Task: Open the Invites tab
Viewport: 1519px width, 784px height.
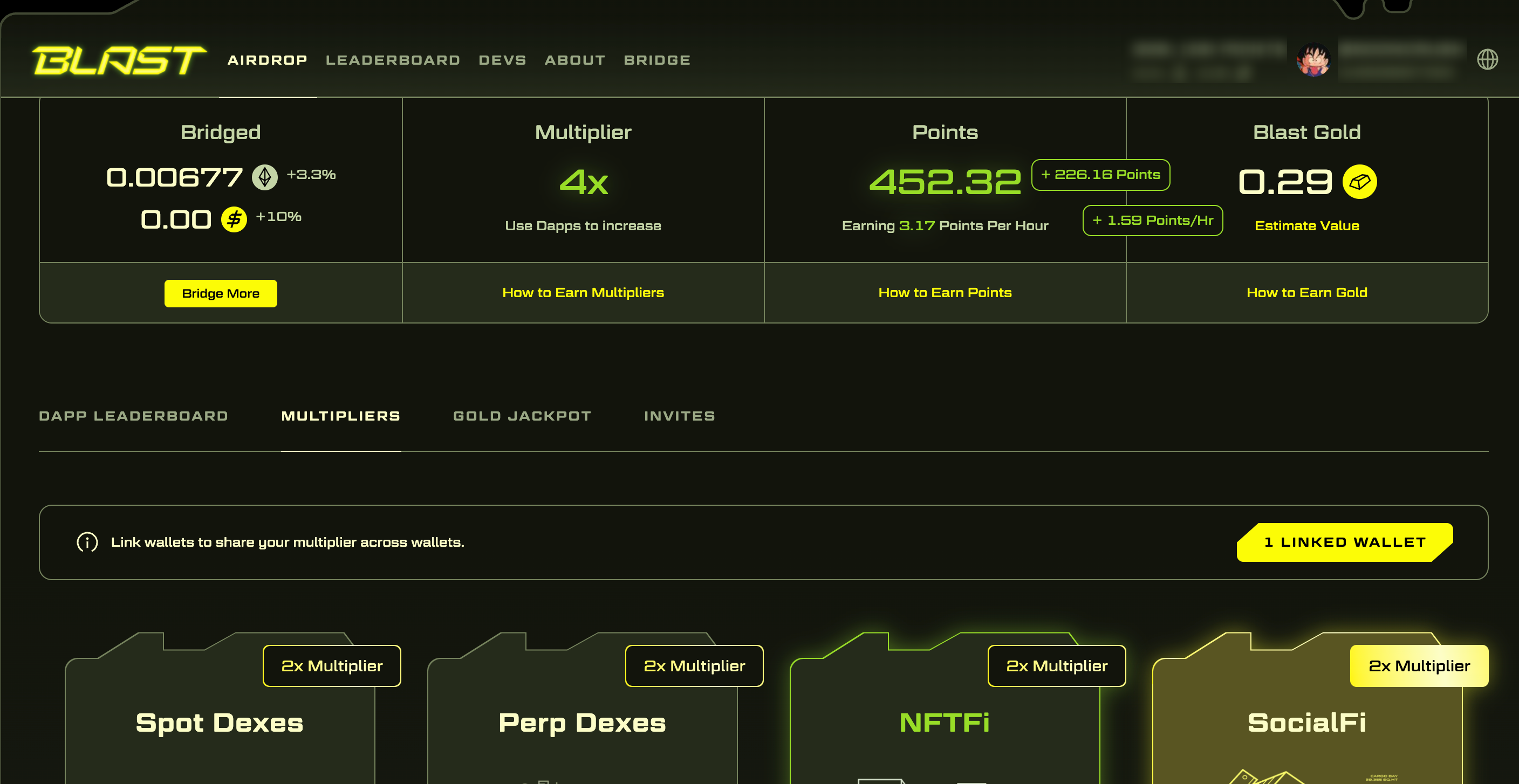Action: tap(679, 416)
